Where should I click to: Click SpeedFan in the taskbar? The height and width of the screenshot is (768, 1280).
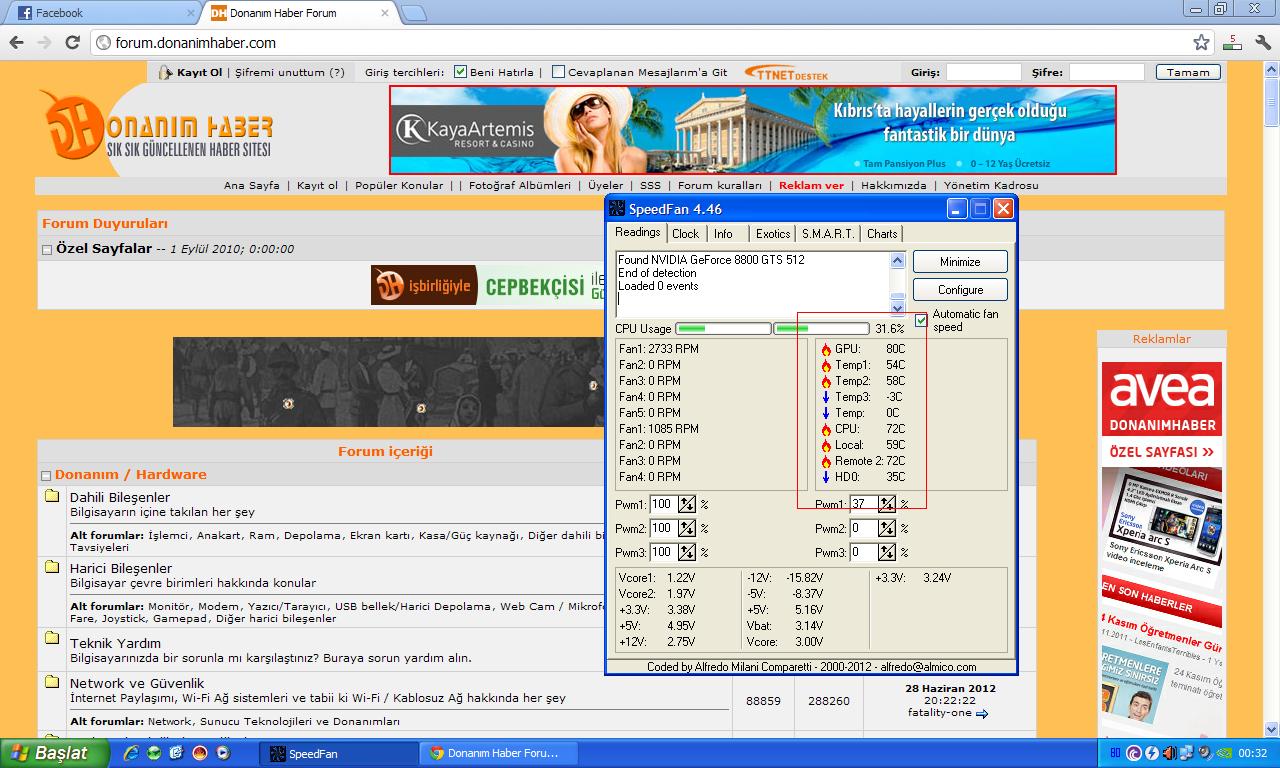click(338, 753)
